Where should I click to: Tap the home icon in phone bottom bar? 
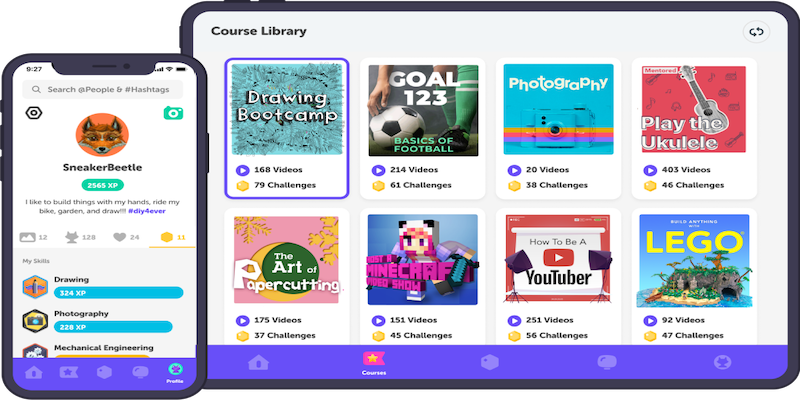click(x=34, y=372)
